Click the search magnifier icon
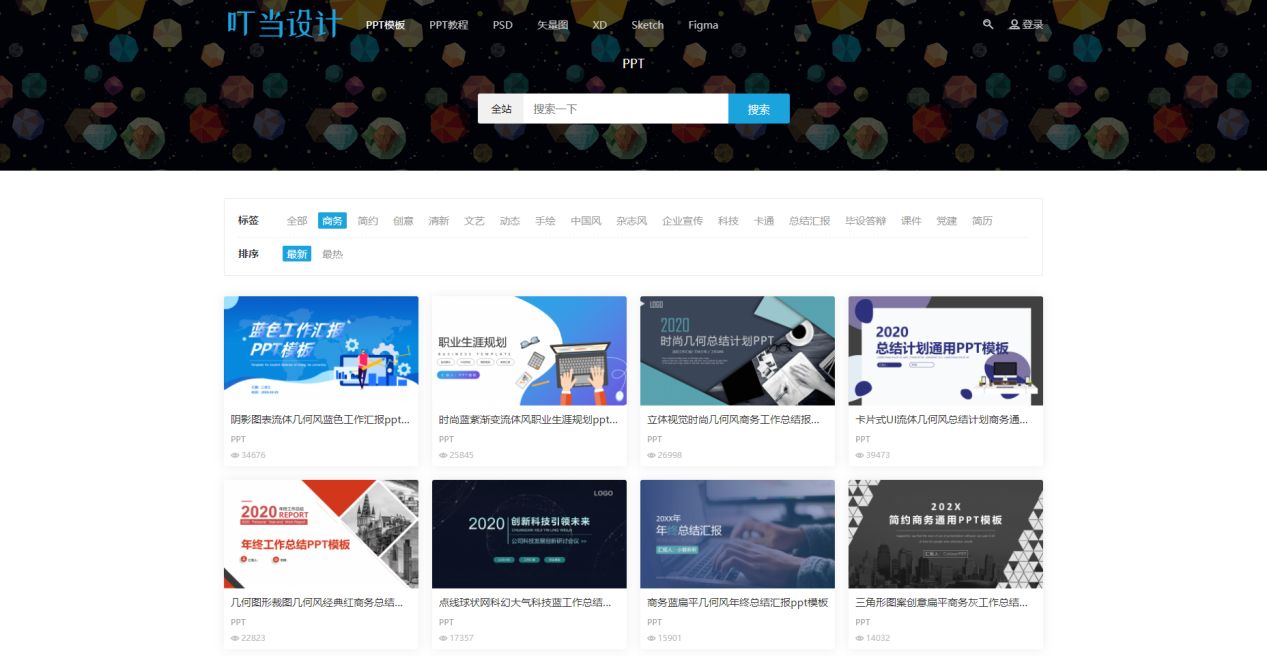The width and height of the screenshot is (1267, 656). pos(988,24)
